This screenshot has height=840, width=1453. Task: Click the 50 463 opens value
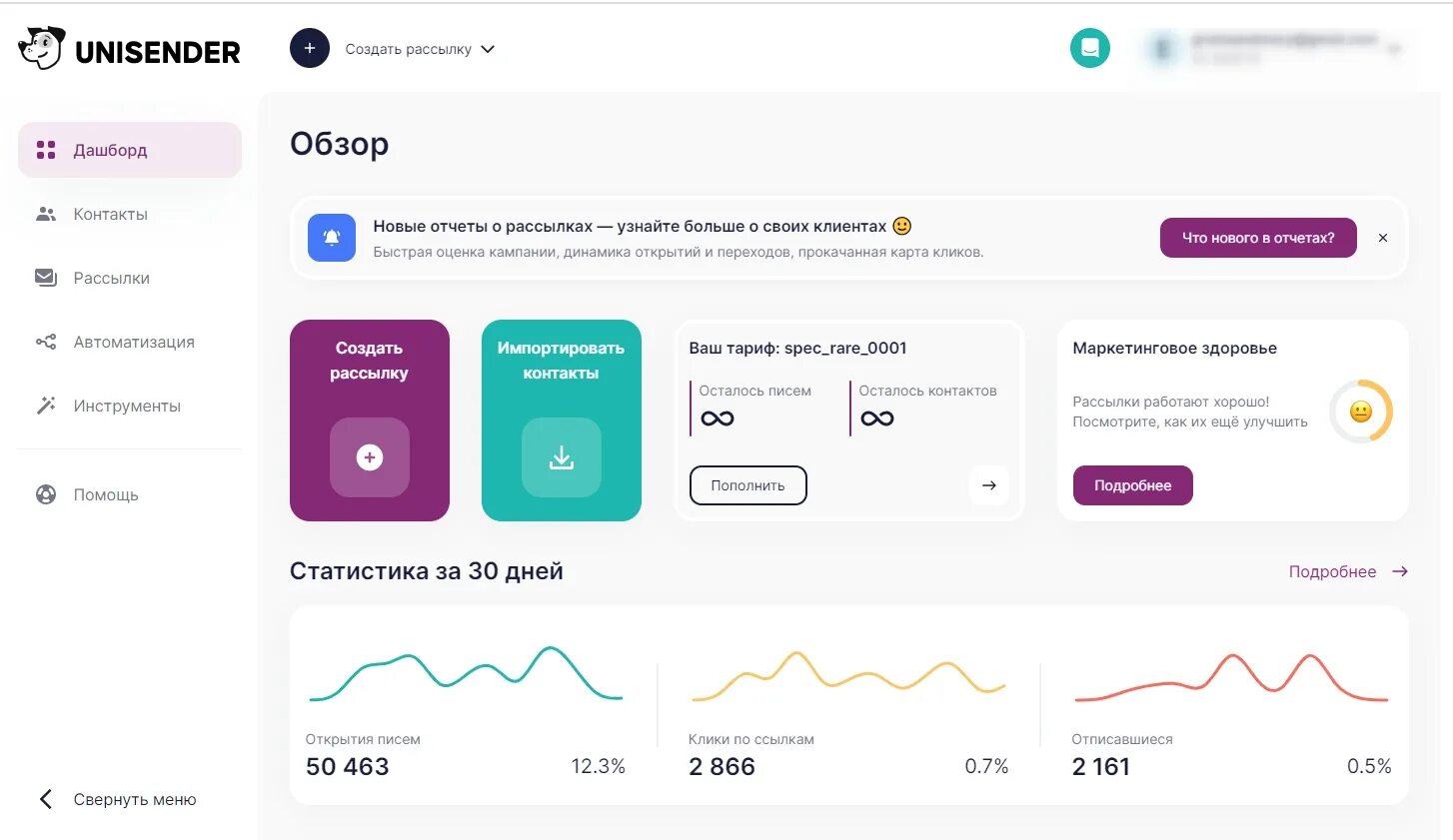pos(347,767)
